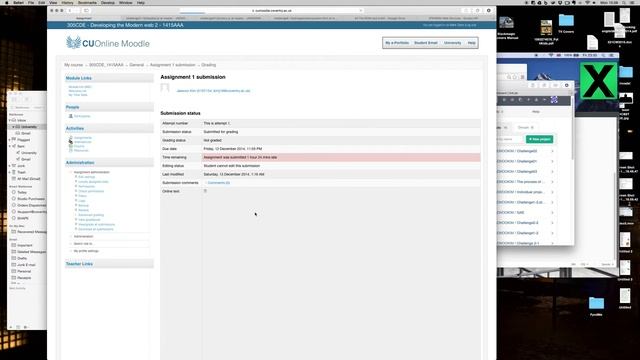Click the 'Submitted for grading' status cell
Viewport: 640px width, 360px height.
(341, 132)
